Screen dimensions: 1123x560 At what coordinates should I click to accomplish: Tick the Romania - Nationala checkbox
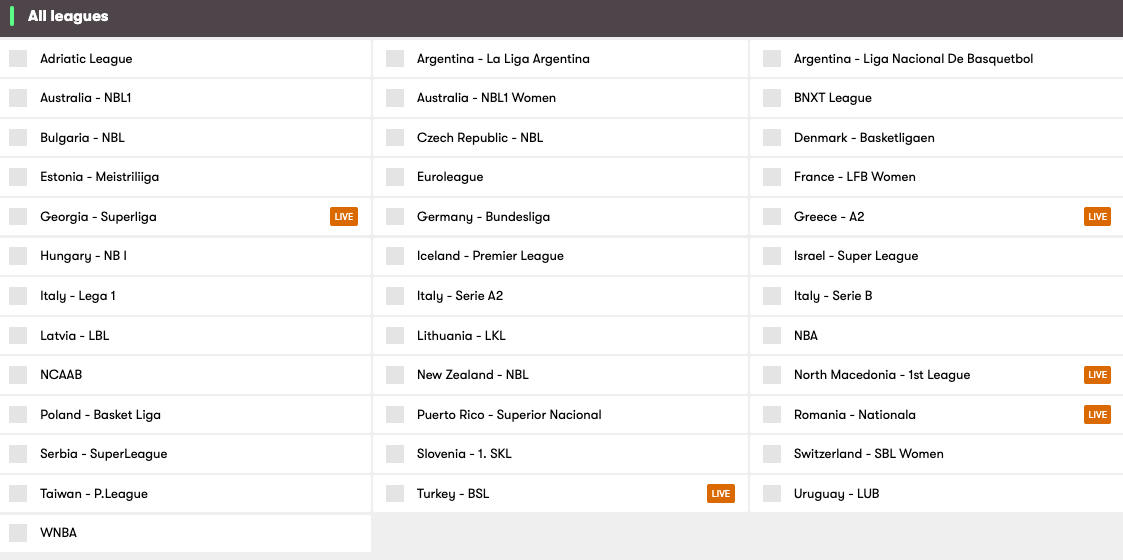[x=772, y=415]
